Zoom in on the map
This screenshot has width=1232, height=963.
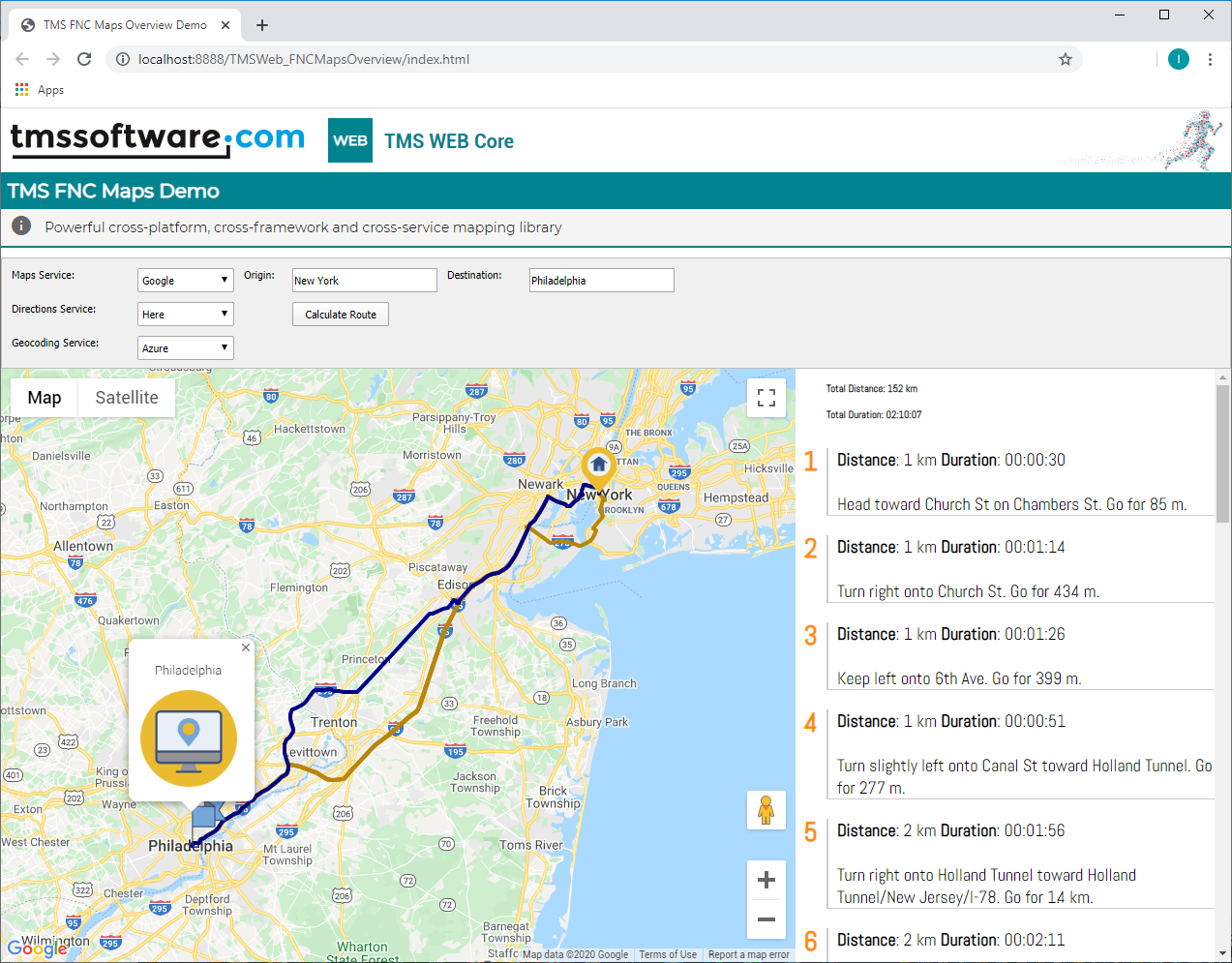pyautogui.click(x=766, y=880)
